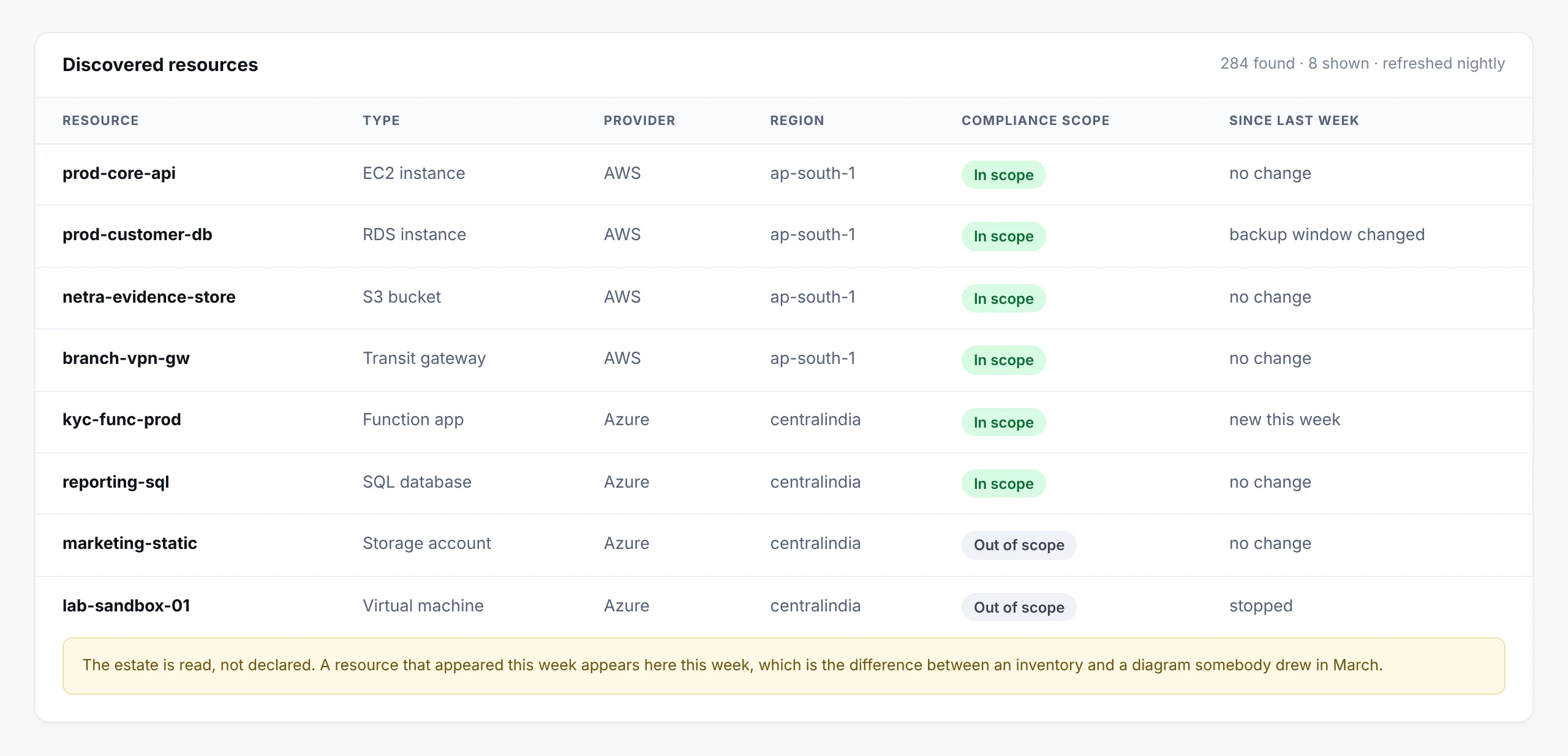Click the AWS provider cell for branch-vpn-gw
1568x756 pixels.
622,358
